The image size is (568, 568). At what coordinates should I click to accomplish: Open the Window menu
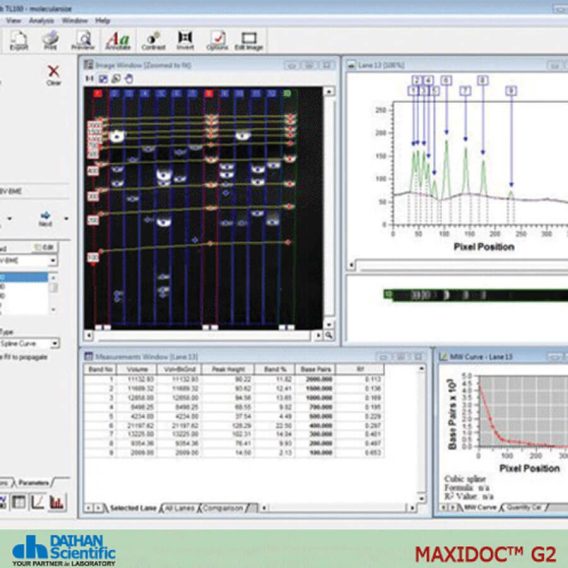[x=75, y=21]
